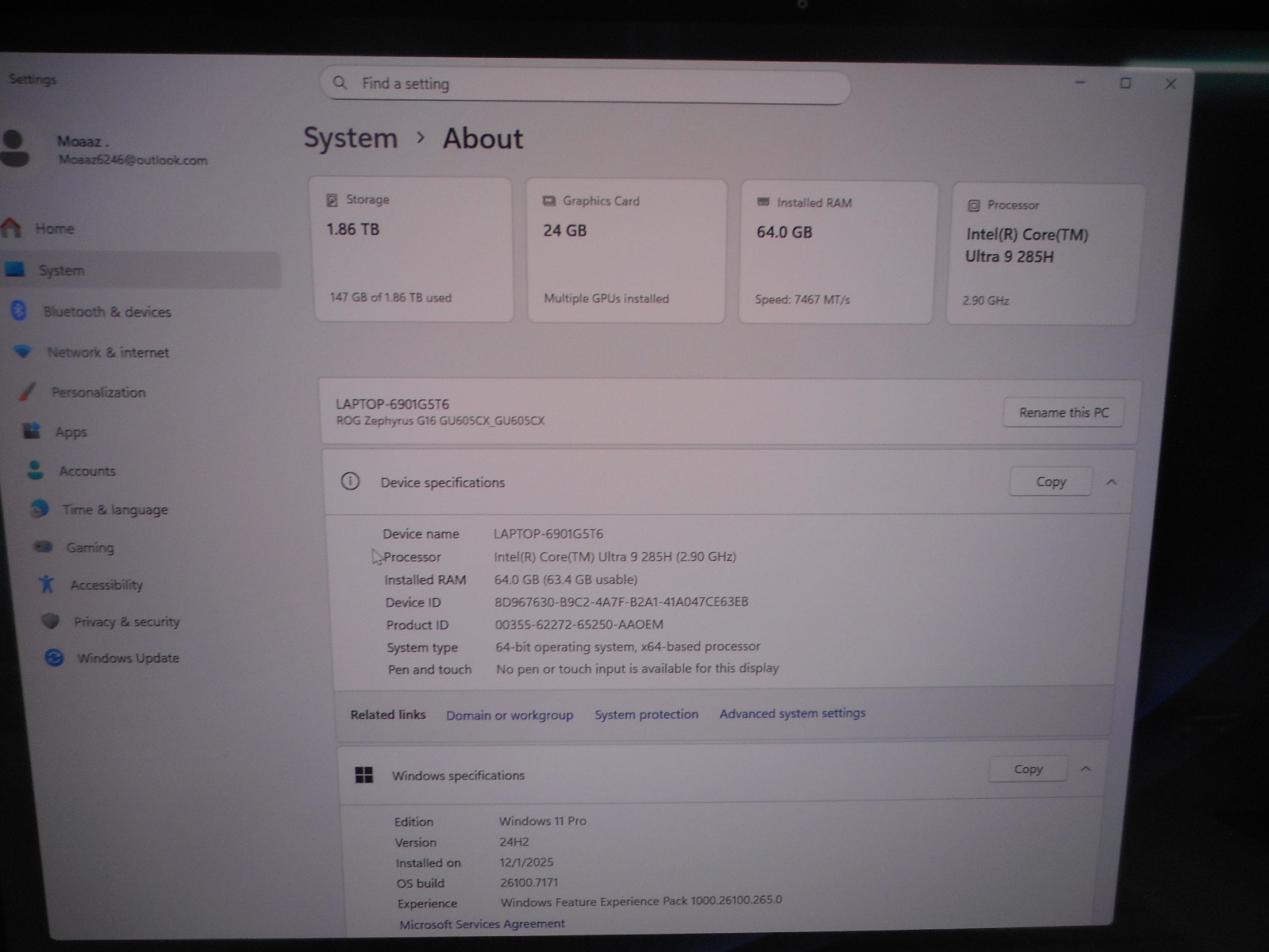Viewport: 1269px width, 952px height.
Task: Click the Windows Update arrows icon
Action: coord(54,658)
